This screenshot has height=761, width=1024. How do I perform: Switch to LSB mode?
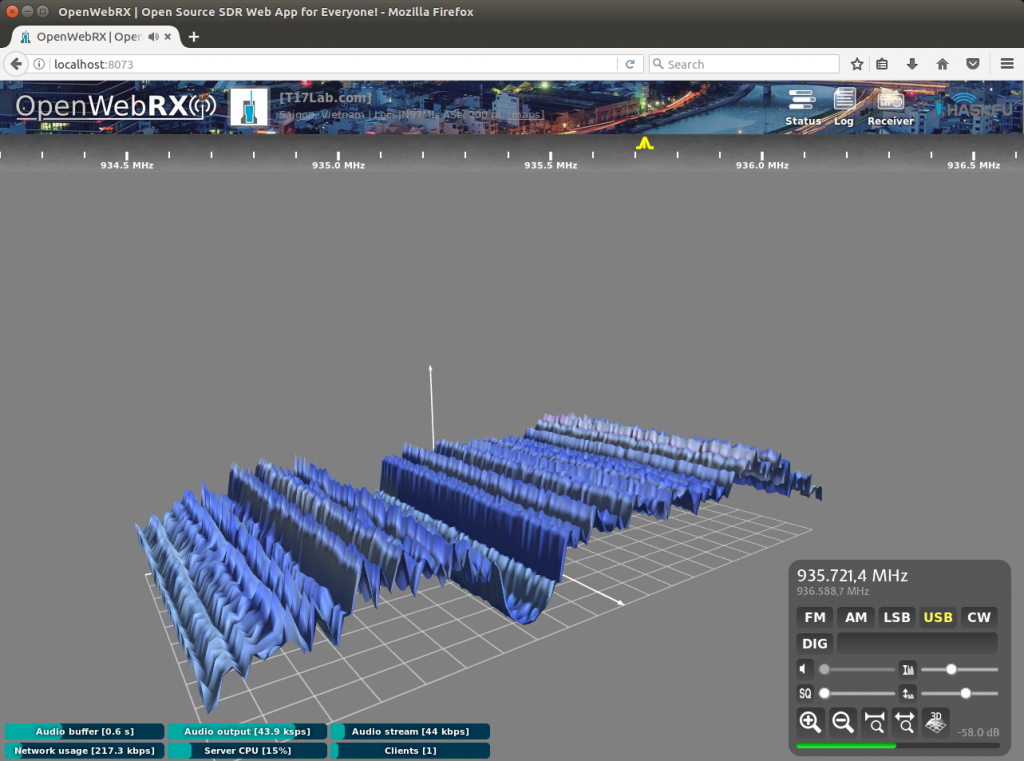(896, 617)
